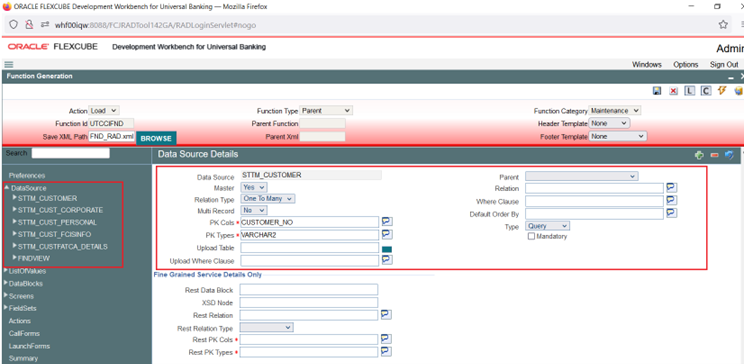The image size is (744, 364).
Task: Expand the ListOfValues tree node
Action: (x=6, y=271)
